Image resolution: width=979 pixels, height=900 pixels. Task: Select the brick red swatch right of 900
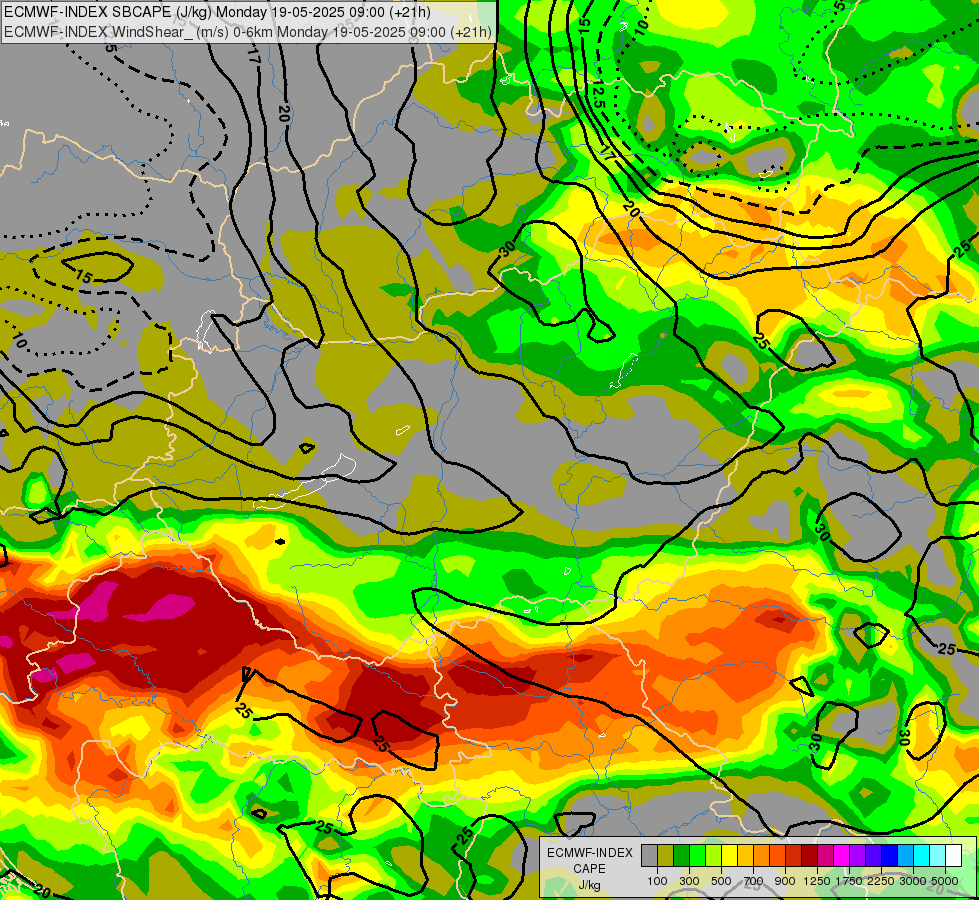pyautogui.click(x=794, y=855)
